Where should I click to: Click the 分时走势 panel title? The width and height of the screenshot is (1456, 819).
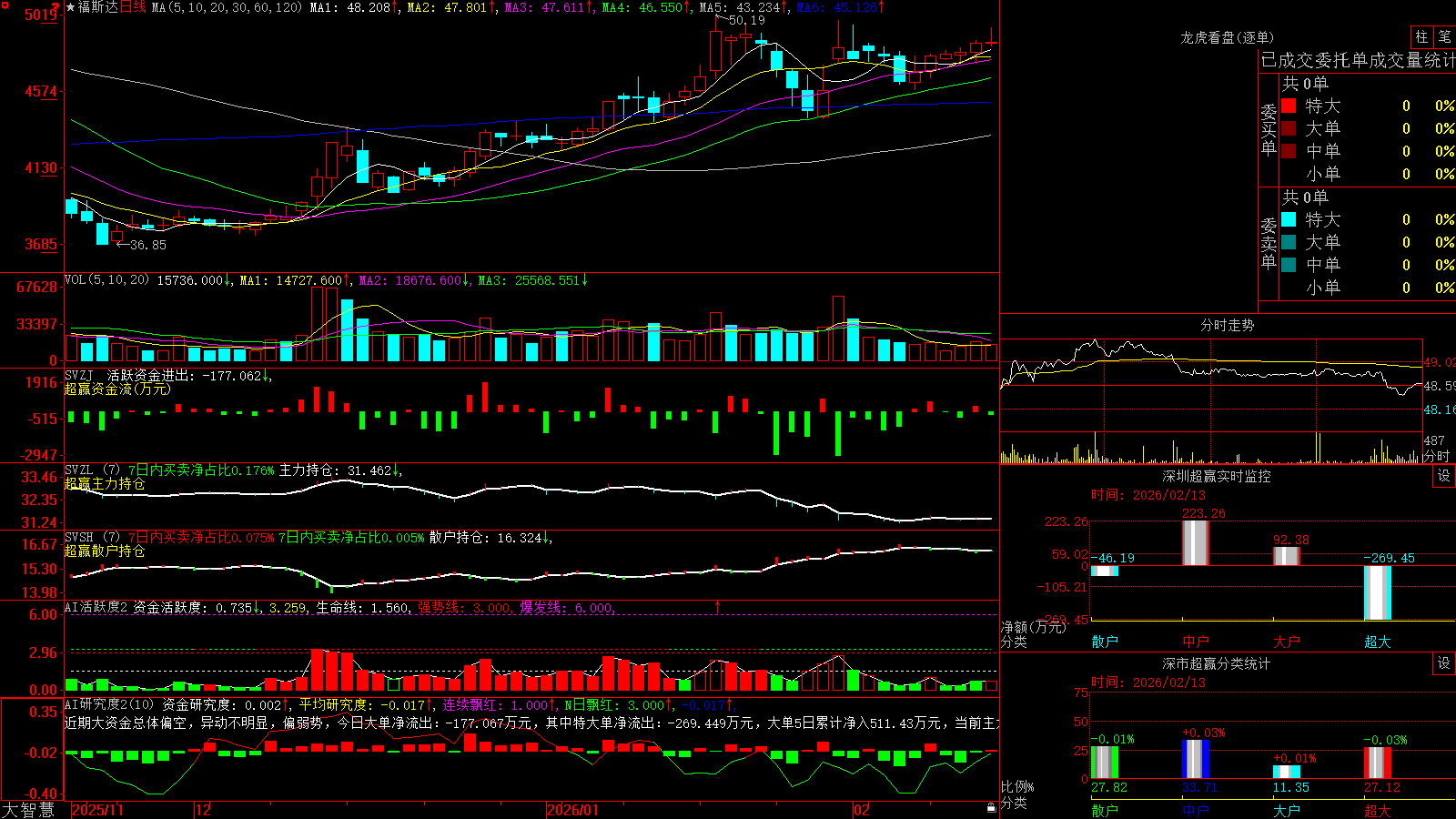[1227, 325]
